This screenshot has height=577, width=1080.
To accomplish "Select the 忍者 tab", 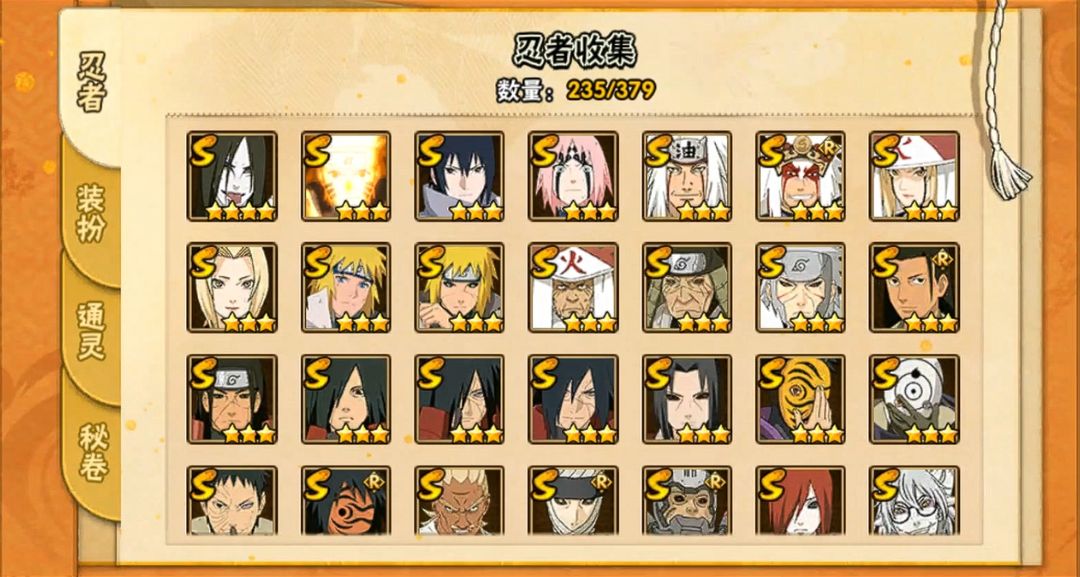I will (x=90, y=81).
